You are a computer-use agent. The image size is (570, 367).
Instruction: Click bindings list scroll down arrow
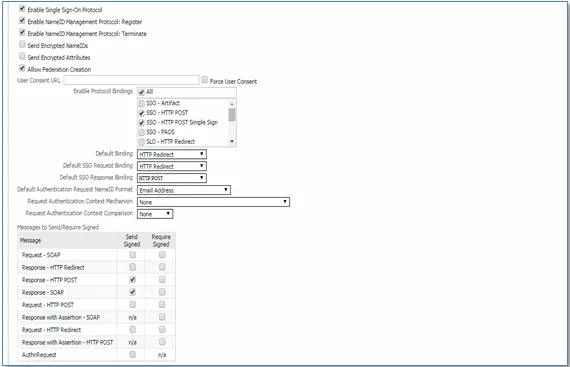coord(232,142)
